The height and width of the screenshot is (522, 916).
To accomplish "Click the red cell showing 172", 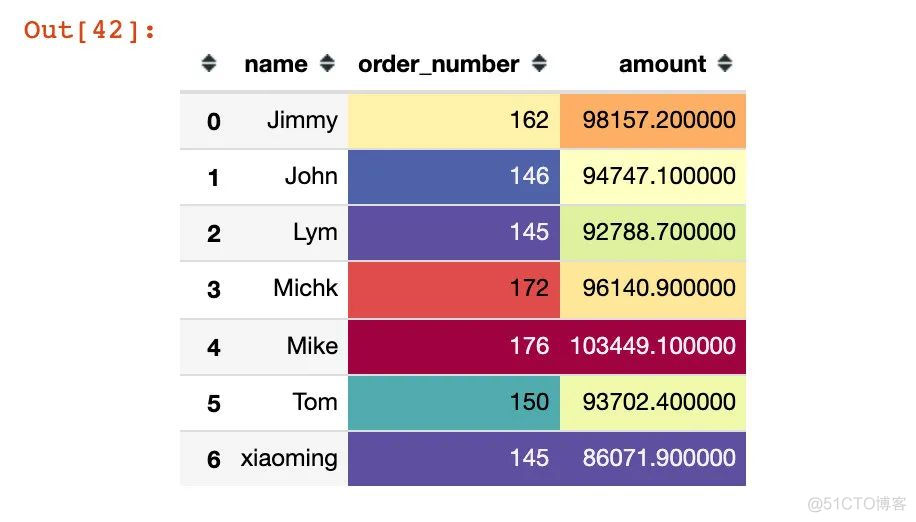I will point(454,290).
